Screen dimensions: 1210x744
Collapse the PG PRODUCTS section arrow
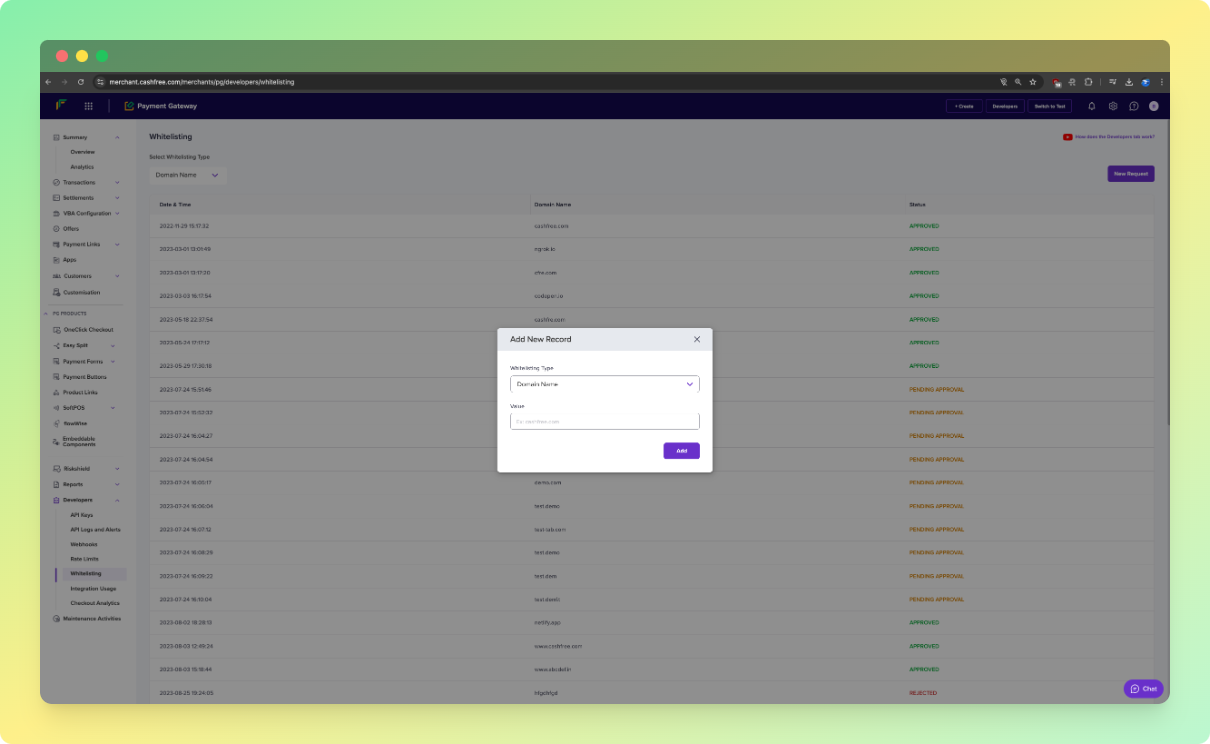coord(46,313)
